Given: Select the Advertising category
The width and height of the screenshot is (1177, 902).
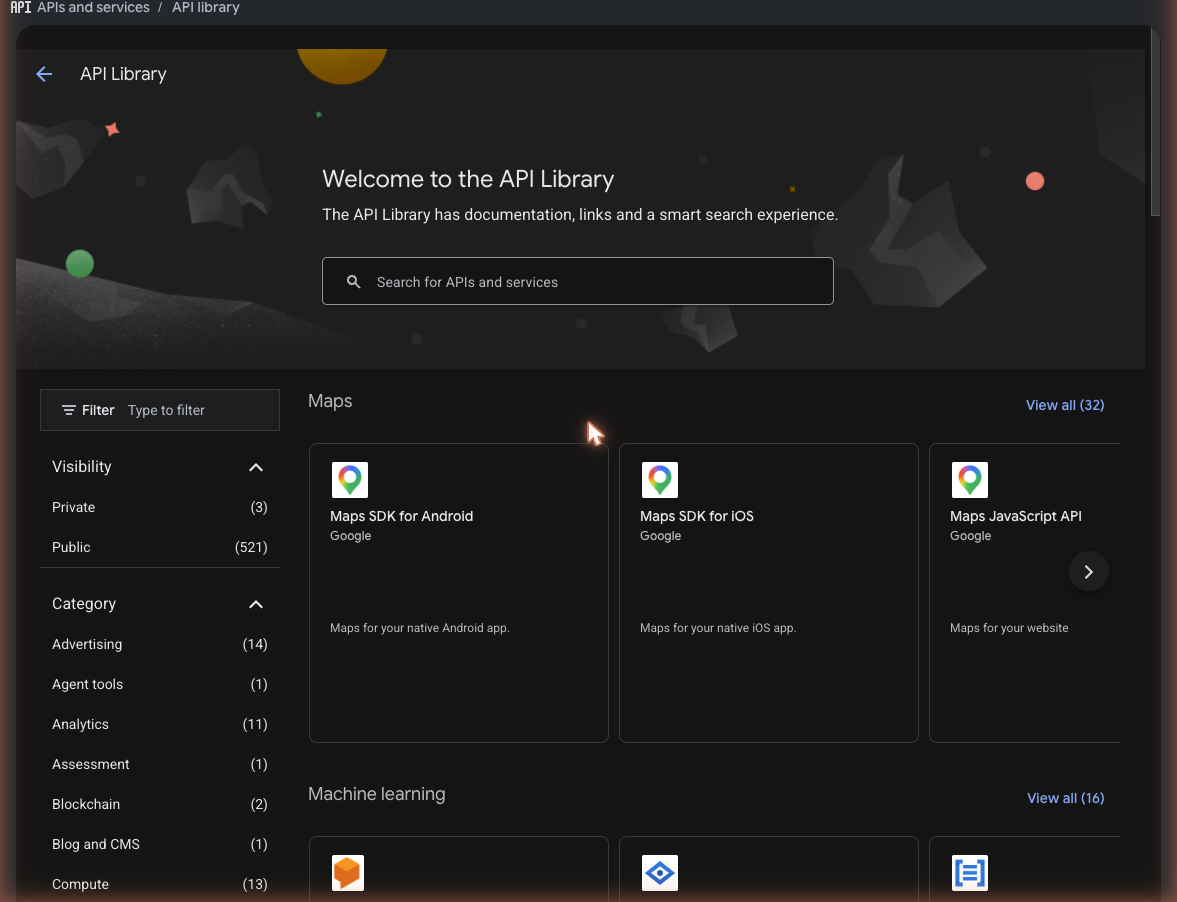Looking at the screenshot, I should click(x=160, y=644).
